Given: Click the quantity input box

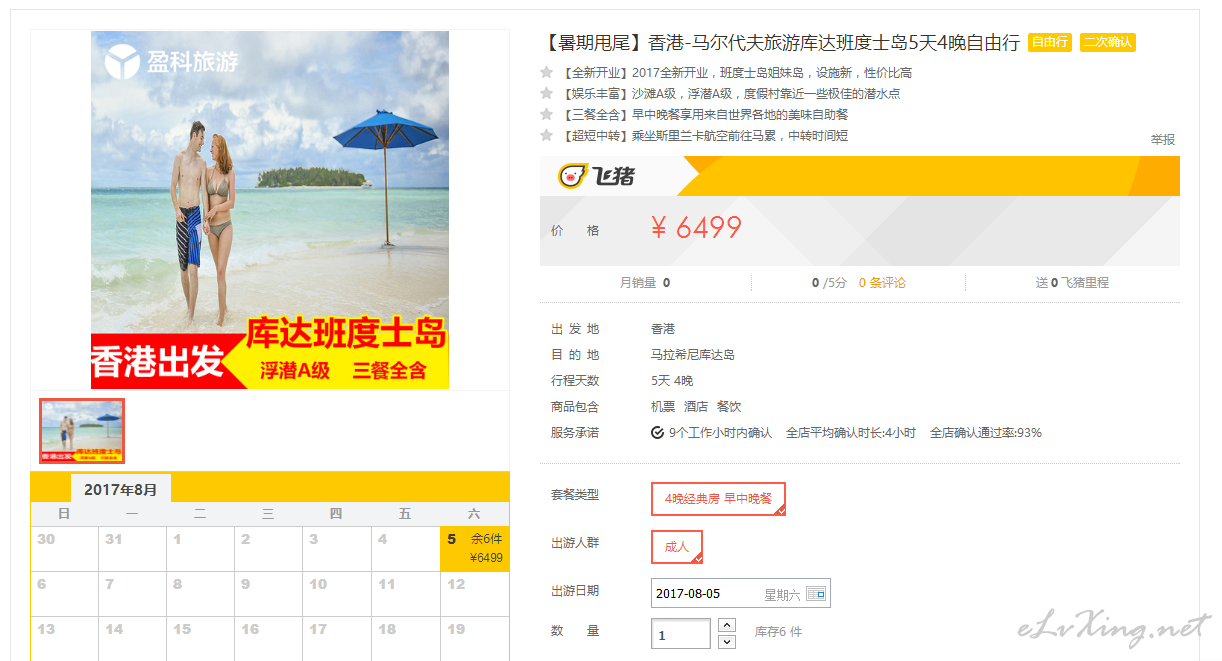Looking at the screenshot, I should pos(681,634).
